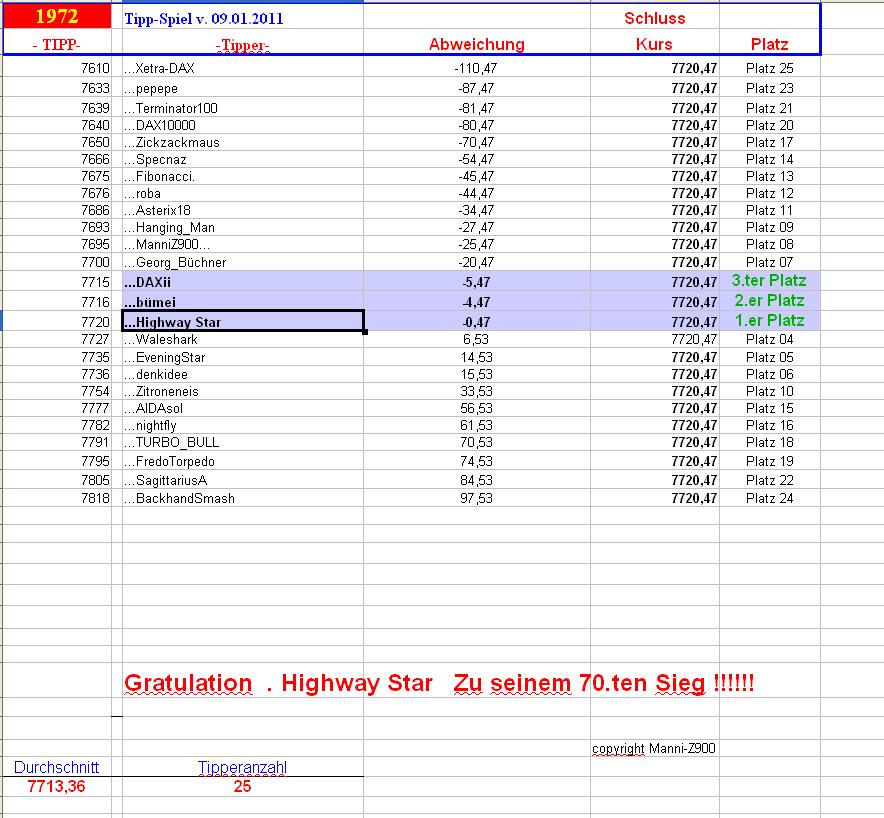884x818 pixels.
Task: Select the tipper cell ...TURBO_BULL
Action: [243, 442]
